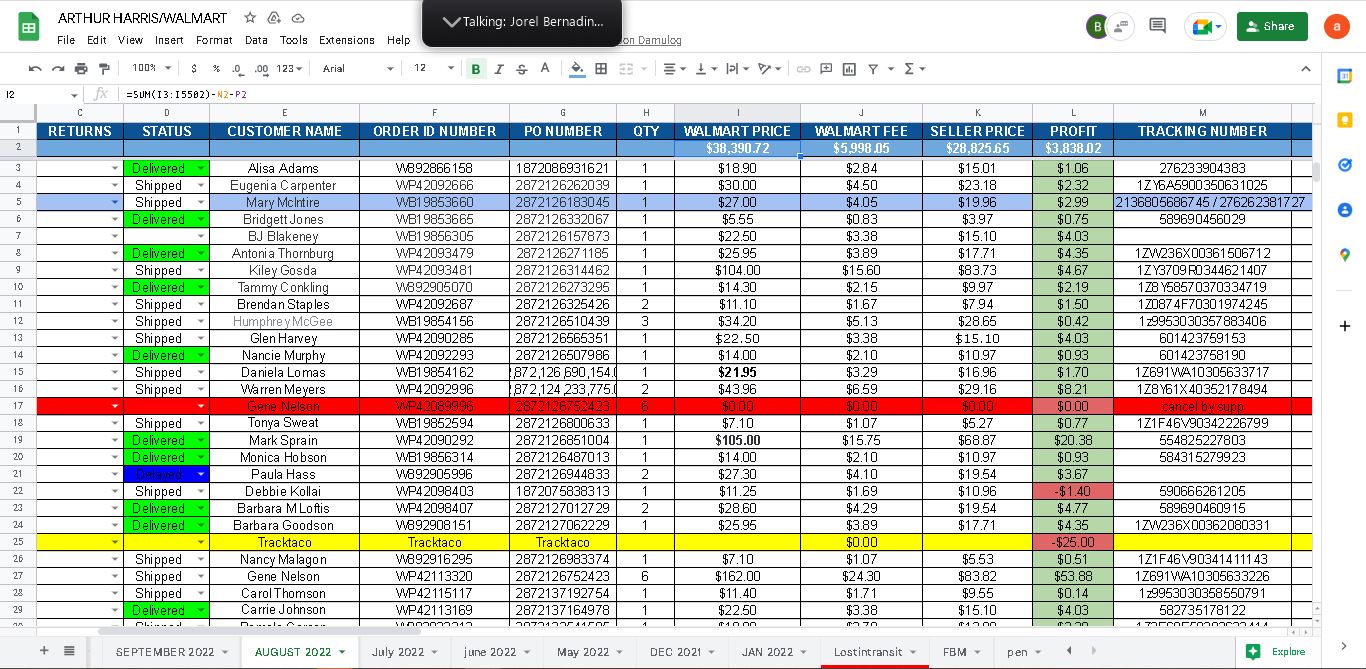Click the Create a filter icon
Screen dimensions: 1366x669
point(873,69)
